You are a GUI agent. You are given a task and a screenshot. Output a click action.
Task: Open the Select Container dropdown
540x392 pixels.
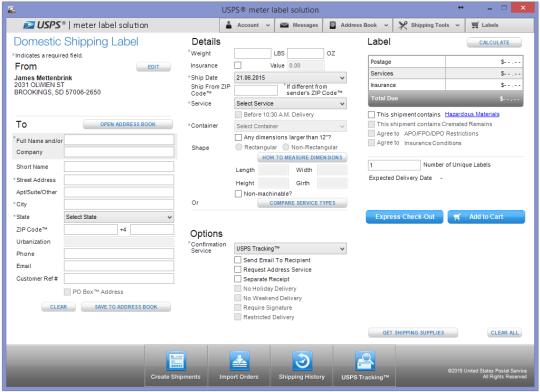tap(290, 126)
